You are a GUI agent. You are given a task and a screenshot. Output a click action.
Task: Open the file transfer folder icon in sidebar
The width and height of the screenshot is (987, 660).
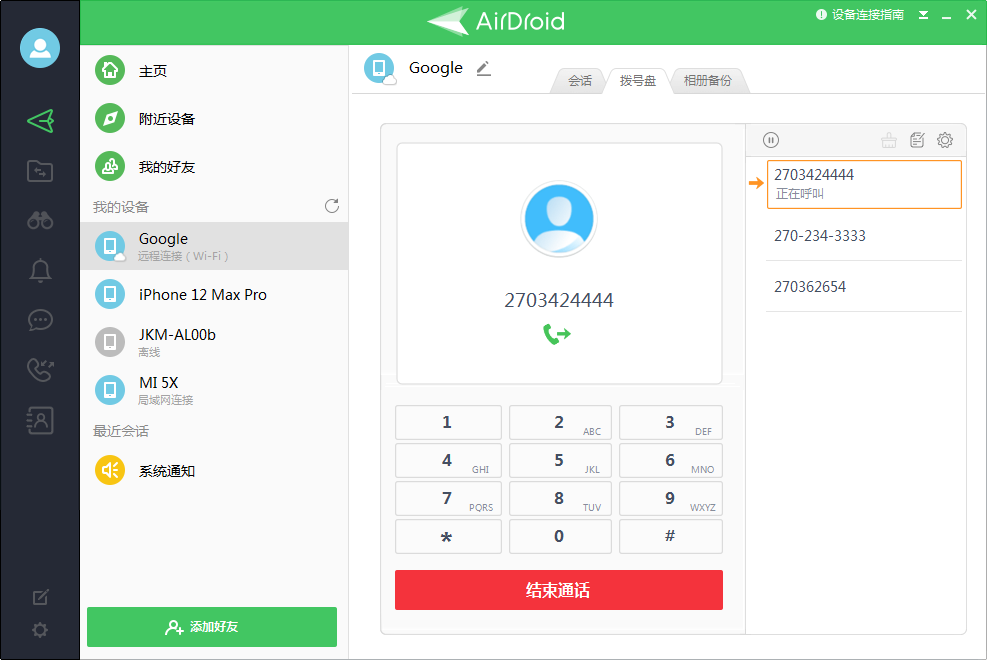40,171
